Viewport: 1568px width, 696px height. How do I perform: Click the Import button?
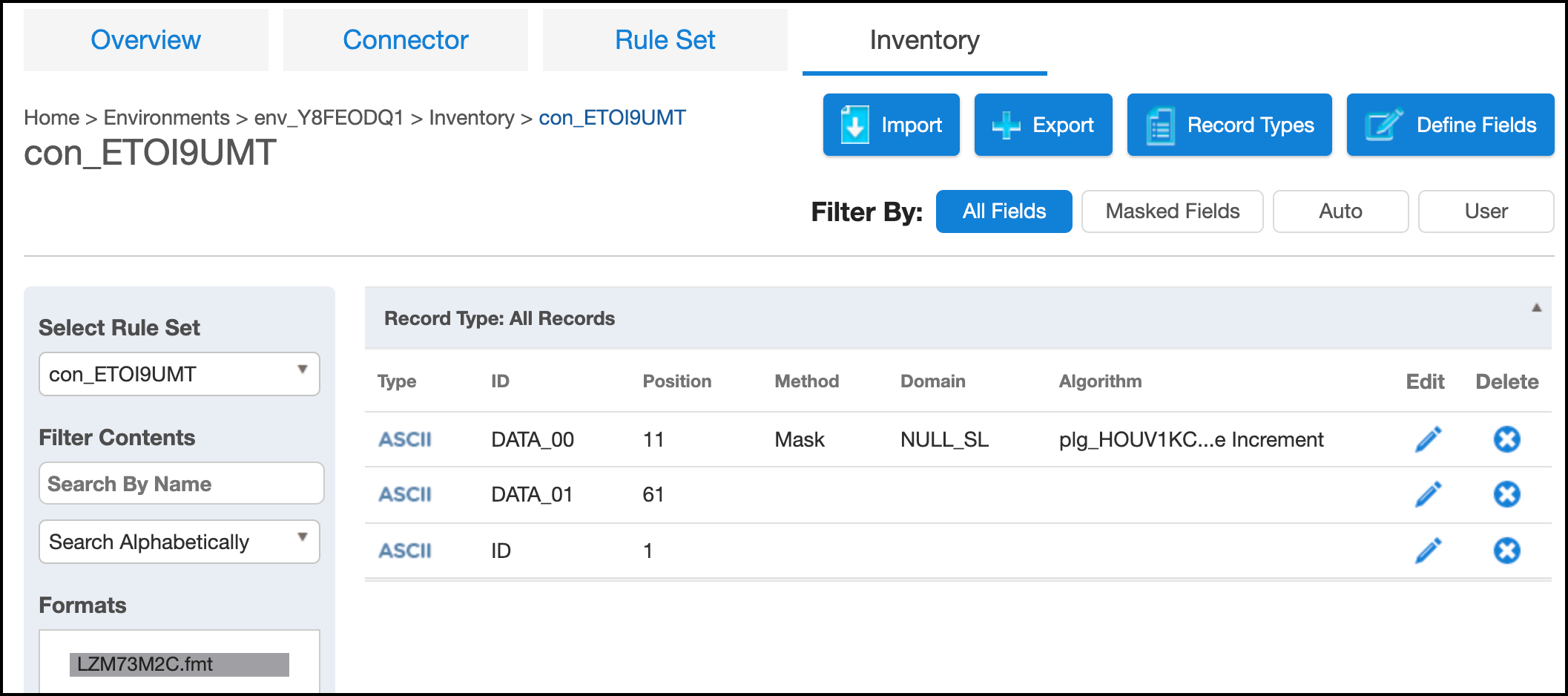tap(891, 125)
